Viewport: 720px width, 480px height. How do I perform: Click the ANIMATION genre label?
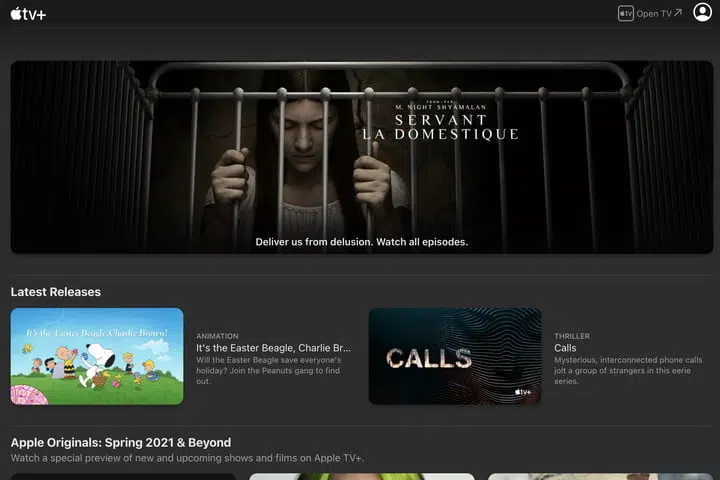[x=217, y=336]
